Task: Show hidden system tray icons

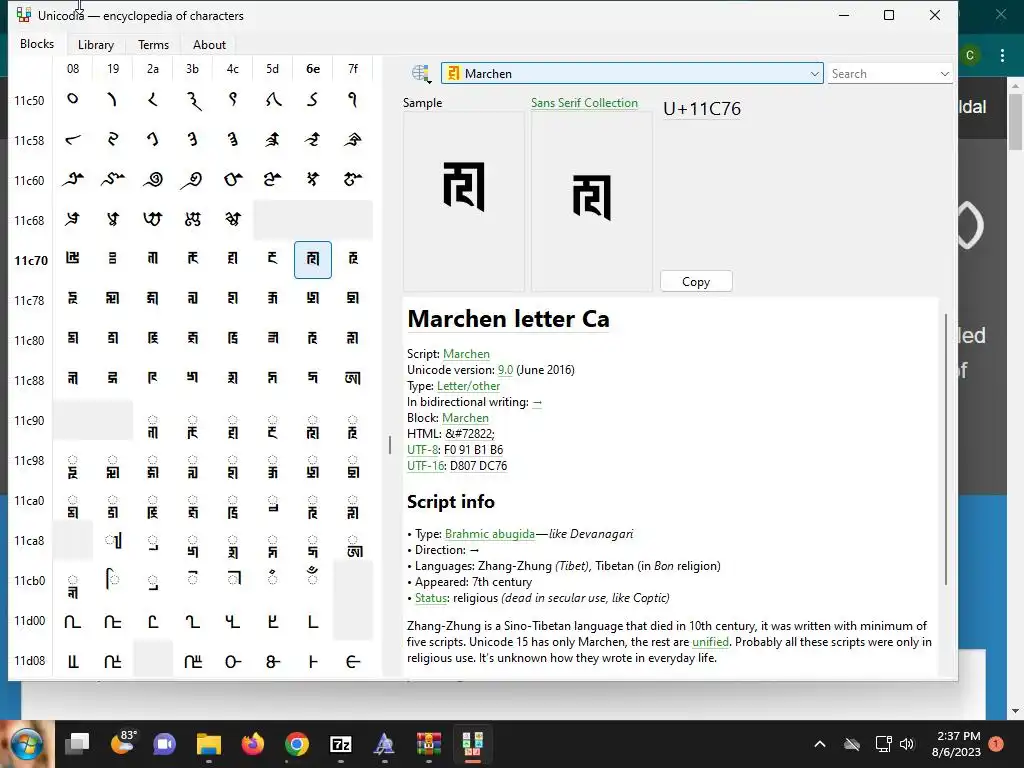Action: (x=820, y=744)
